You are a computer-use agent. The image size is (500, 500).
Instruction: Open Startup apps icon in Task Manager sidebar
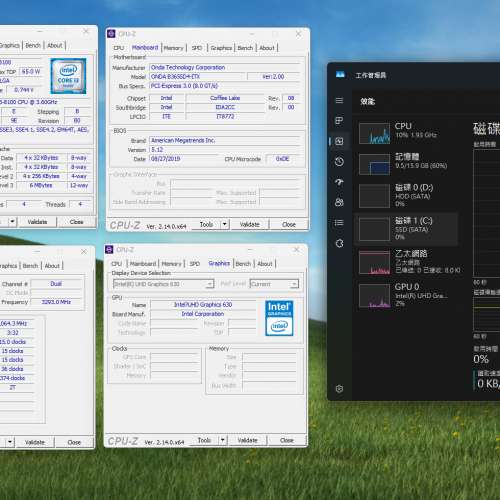pyautogui.click(x=339, y=182)
